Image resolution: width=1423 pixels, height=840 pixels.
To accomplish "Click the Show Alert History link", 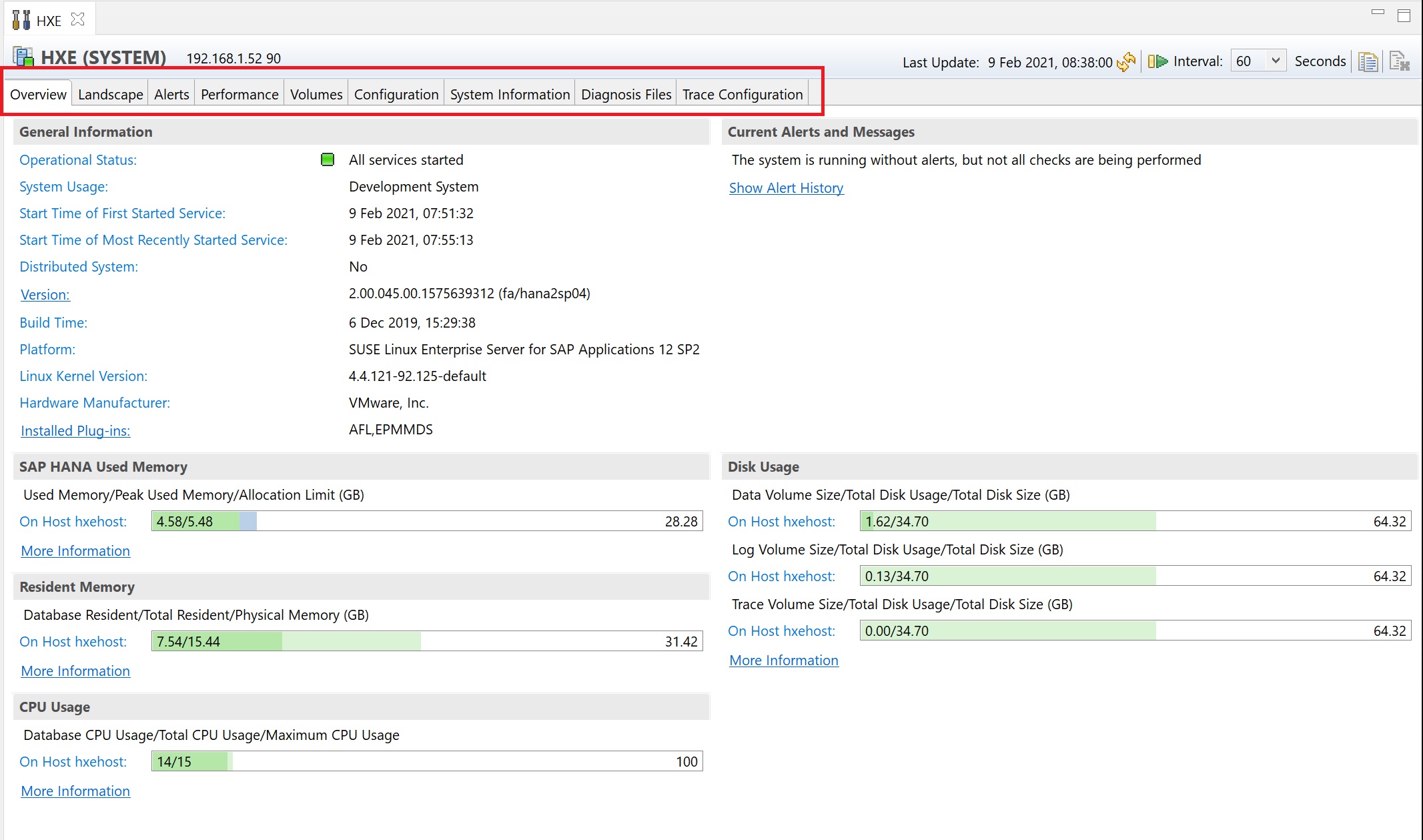I will 786,188.
